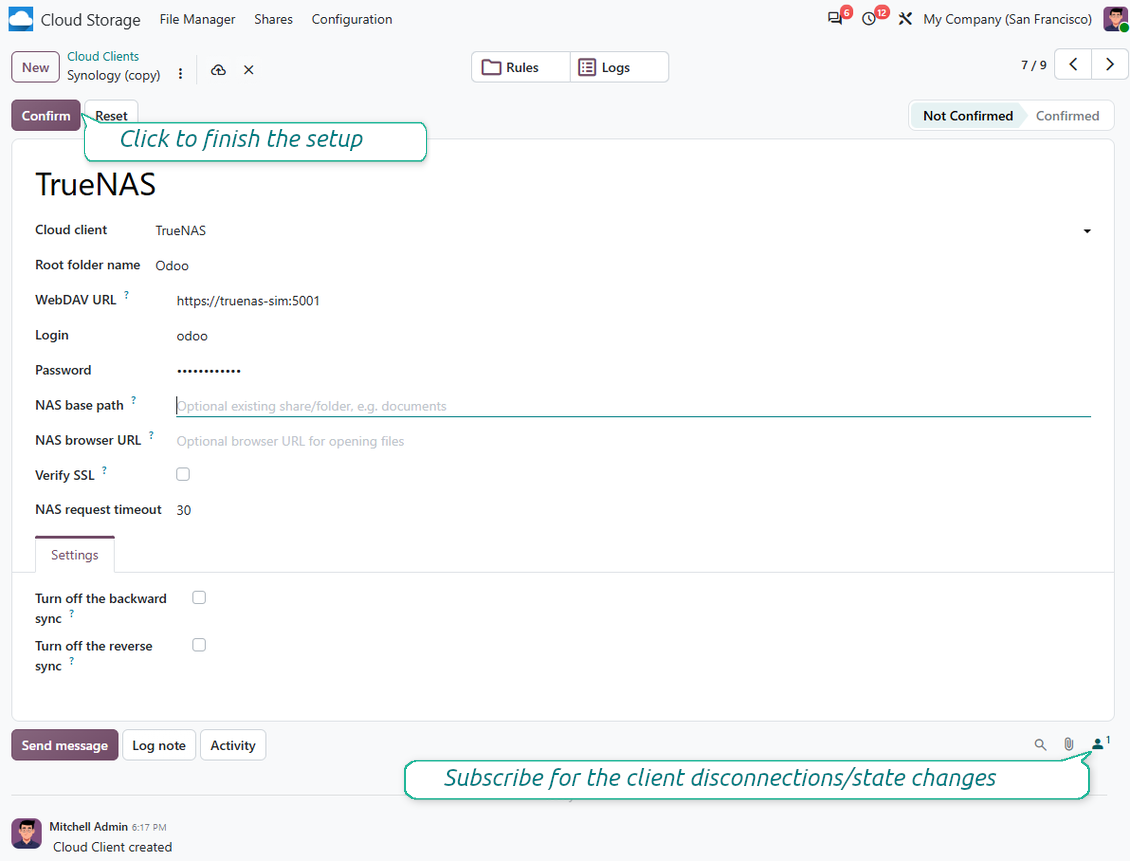Enable the Verify SSL checkbox
The width and height of the screenshot is (1130, 861).
tap(183, 474)
